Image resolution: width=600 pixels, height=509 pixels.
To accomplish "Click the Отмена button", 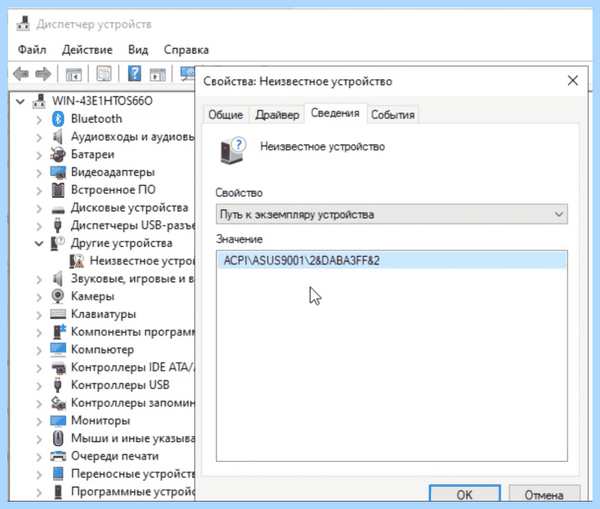I will 544,495.
